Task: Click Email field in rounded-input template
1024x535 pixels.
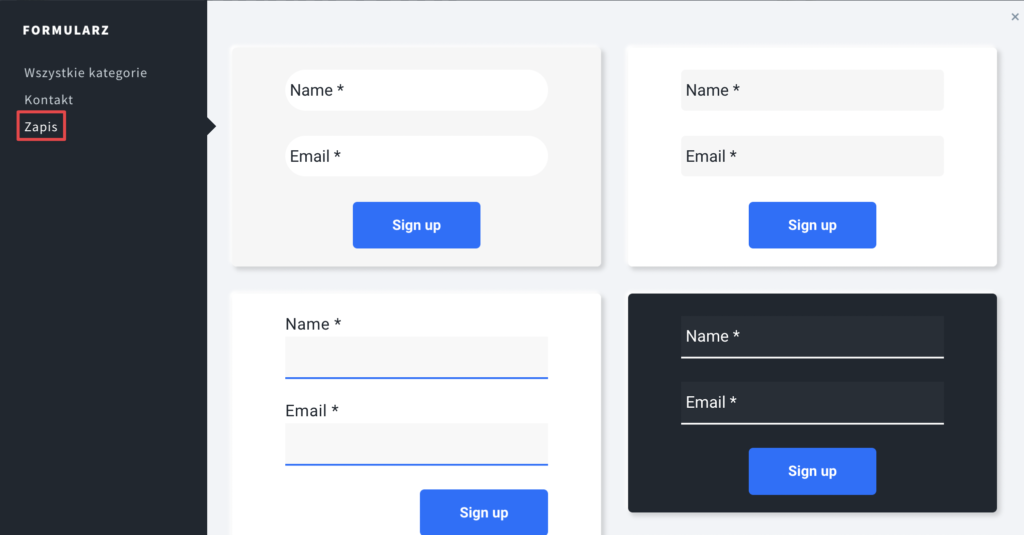Action: (x=417, y=156)
